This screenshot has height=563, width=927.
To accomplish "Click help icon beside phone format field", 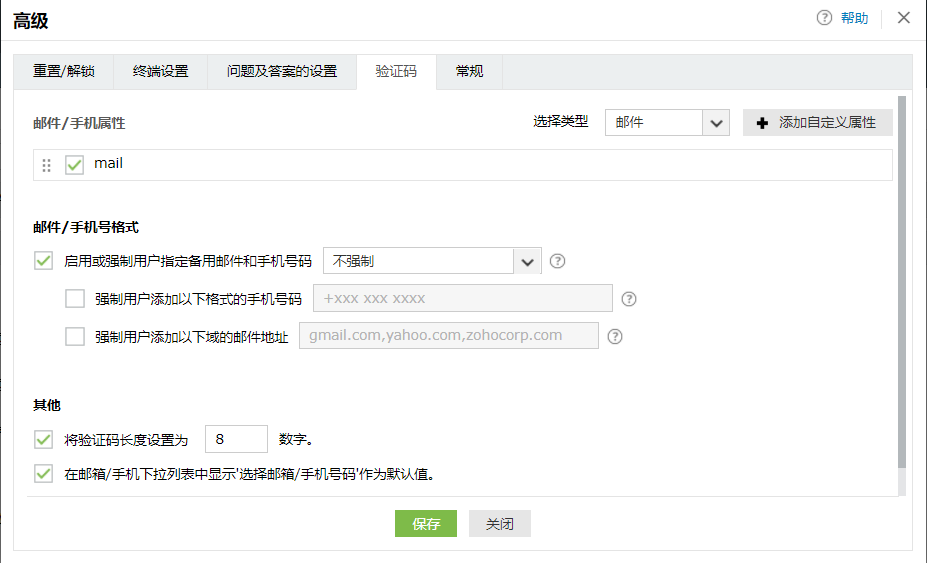I will click(x=628, y=299).
